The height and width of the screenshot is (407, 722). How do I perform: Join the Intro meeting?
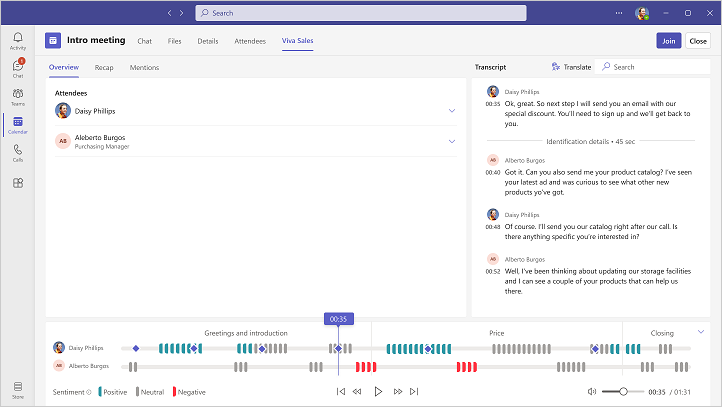pyautogui.click(x=668, y=41)
